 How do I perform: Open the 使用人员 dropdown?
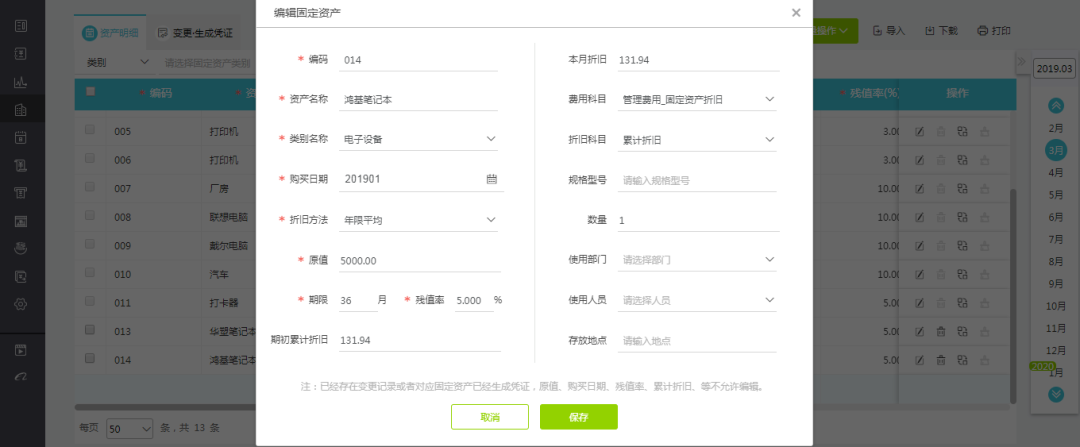[x=698, y=300]
